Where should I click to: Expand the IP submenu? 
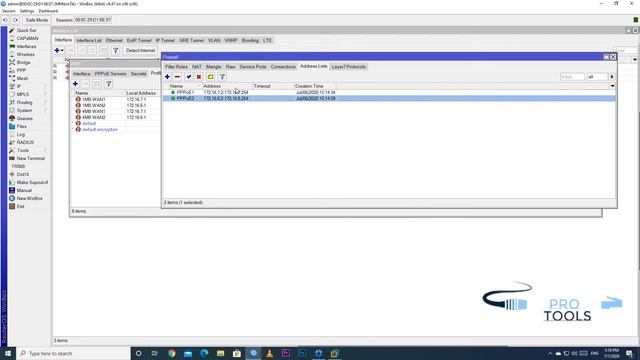coord(19,87)
